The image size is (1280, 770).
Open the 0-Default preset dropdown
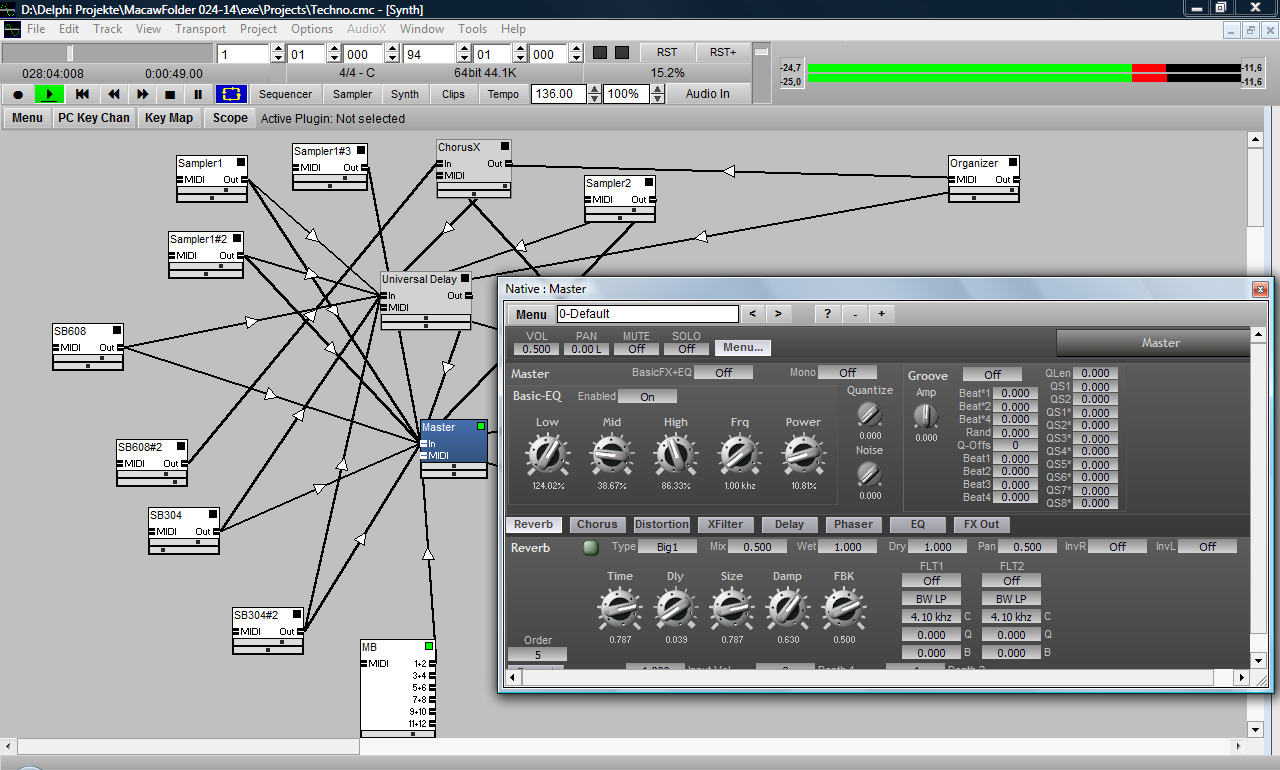pyautogui.click(x=647, y=313)
